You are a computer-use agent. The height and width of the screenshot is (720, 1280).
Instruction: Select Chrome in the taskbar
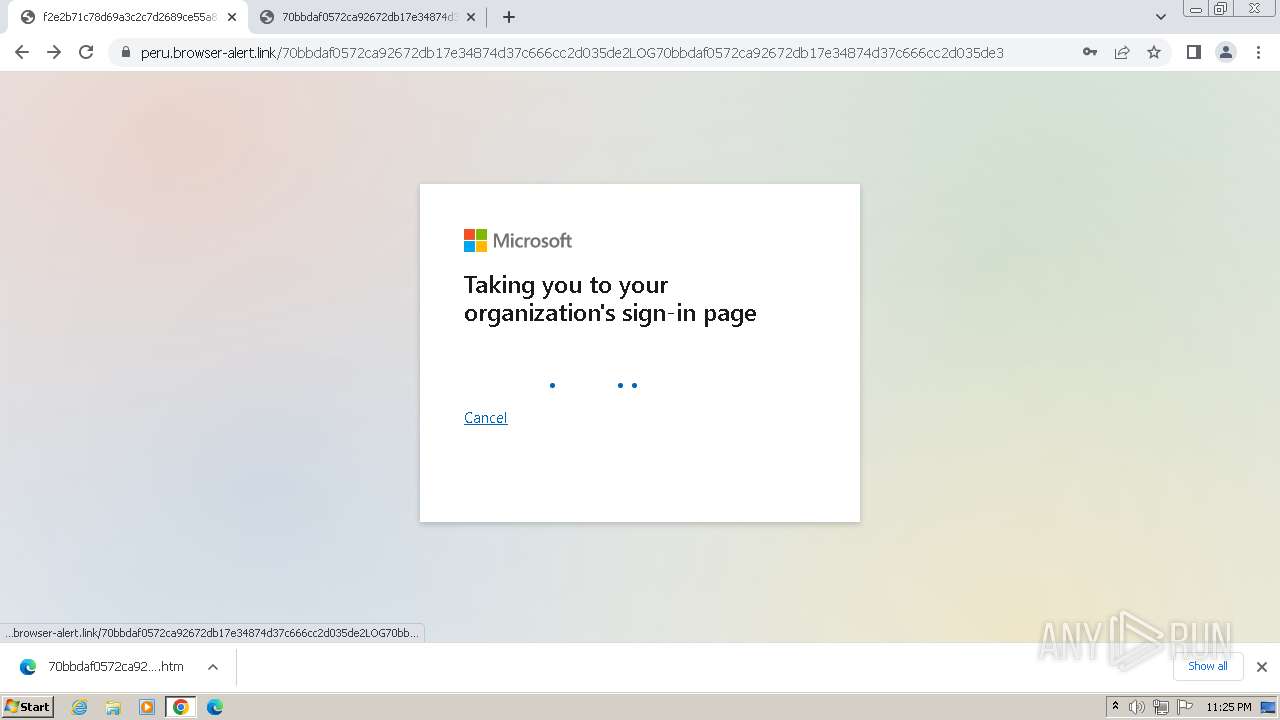181,707
